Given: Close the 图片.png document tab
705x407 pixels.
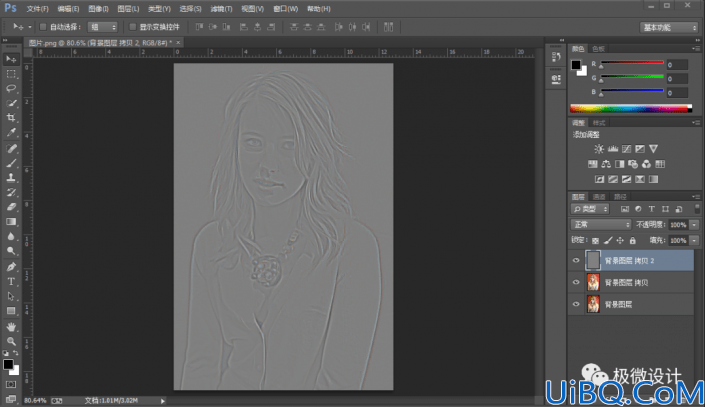Looking at the screenshot, I should 178,43.
